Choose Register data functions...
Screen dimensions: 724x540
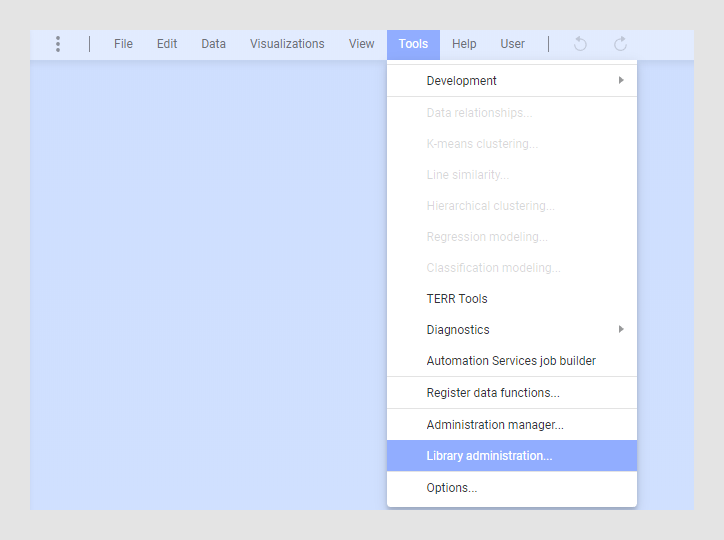[512, 393]
